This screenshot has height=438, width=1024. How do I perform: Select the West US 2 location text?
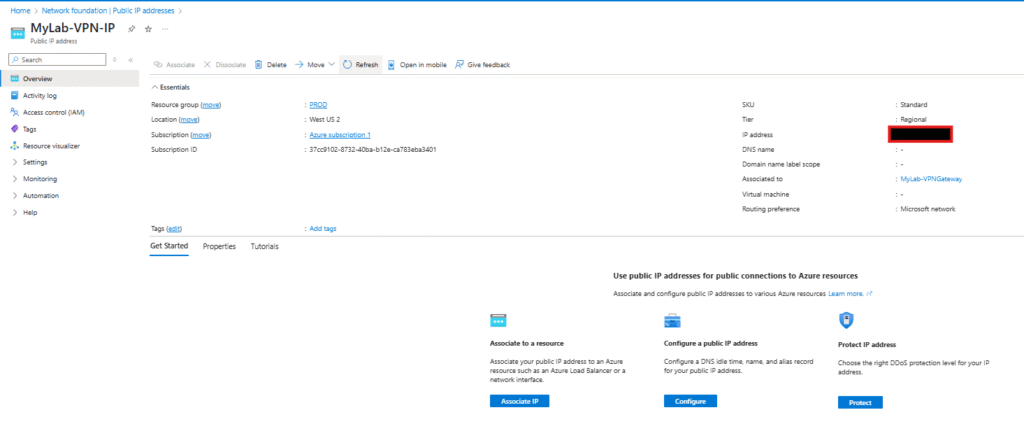point(325,119)
